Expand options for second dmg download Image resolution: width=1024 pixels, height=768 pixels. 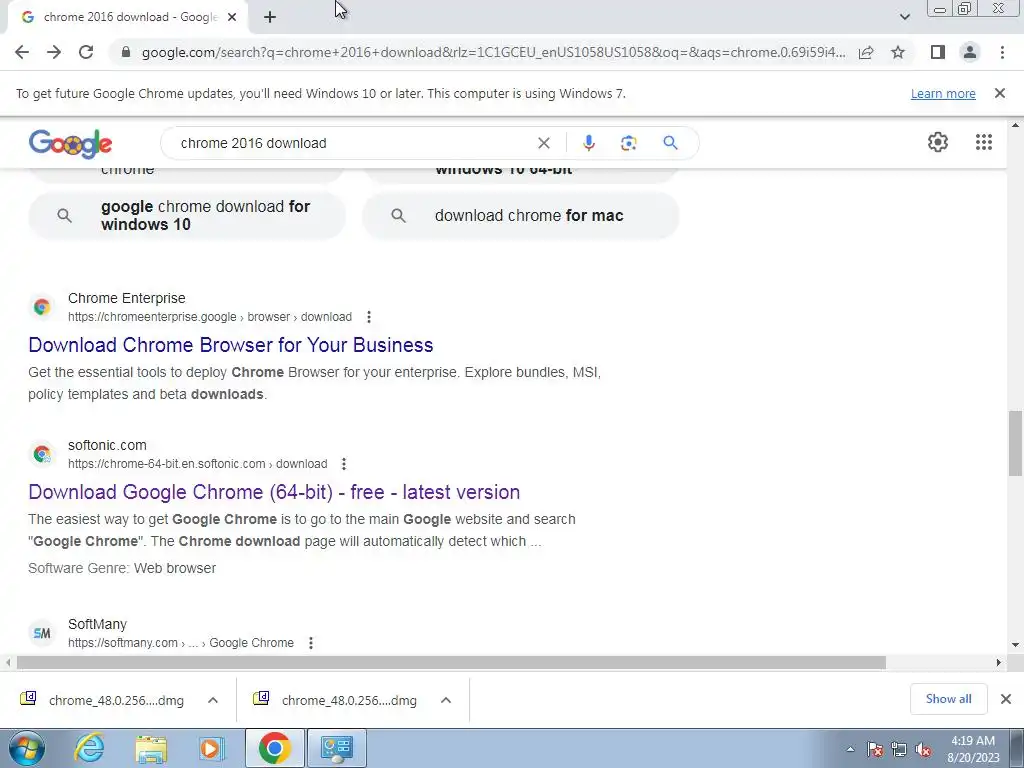pyautogui.click(x=446, y=700)
